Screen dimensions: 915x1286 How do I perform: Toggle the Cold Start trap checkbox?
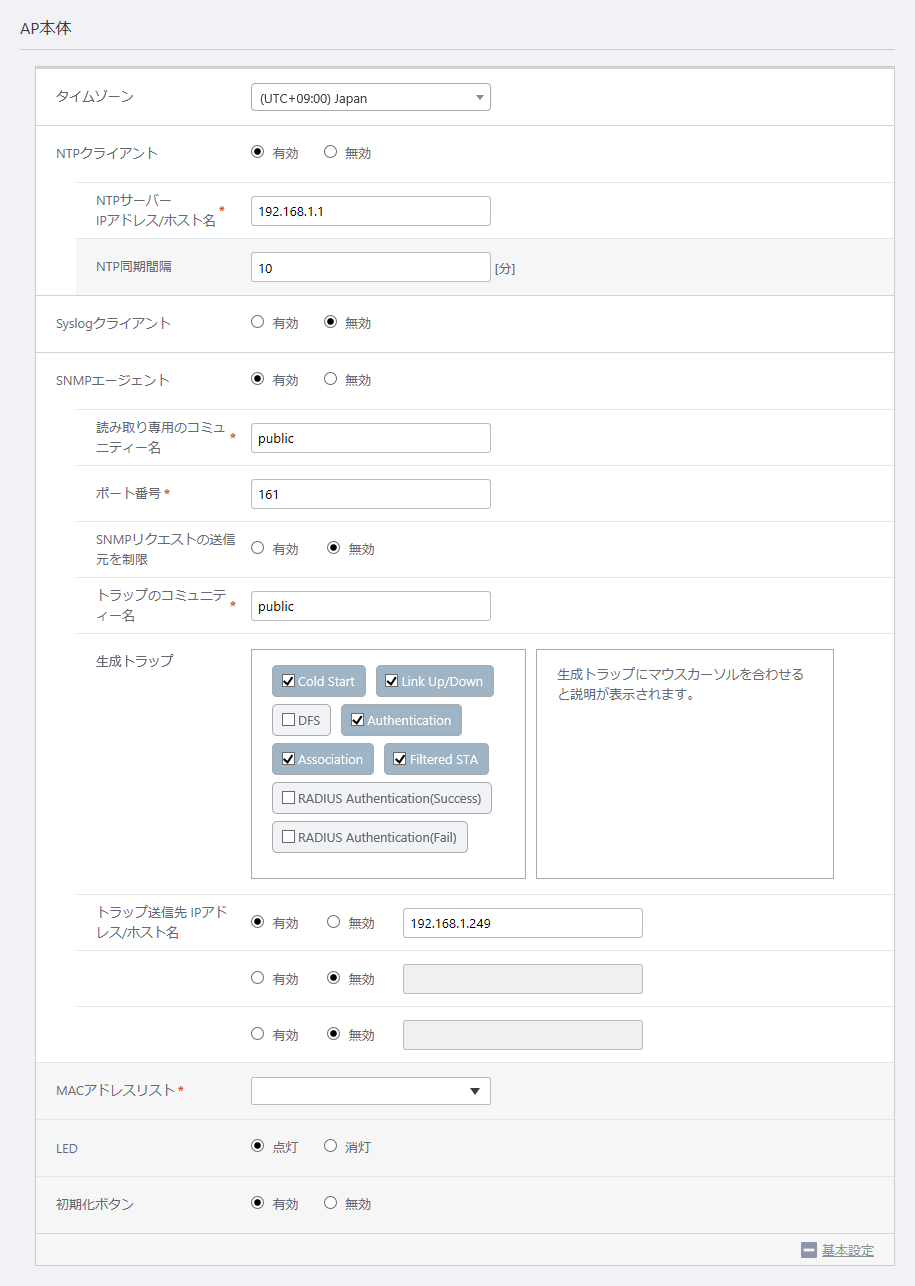tap(289, 681)
